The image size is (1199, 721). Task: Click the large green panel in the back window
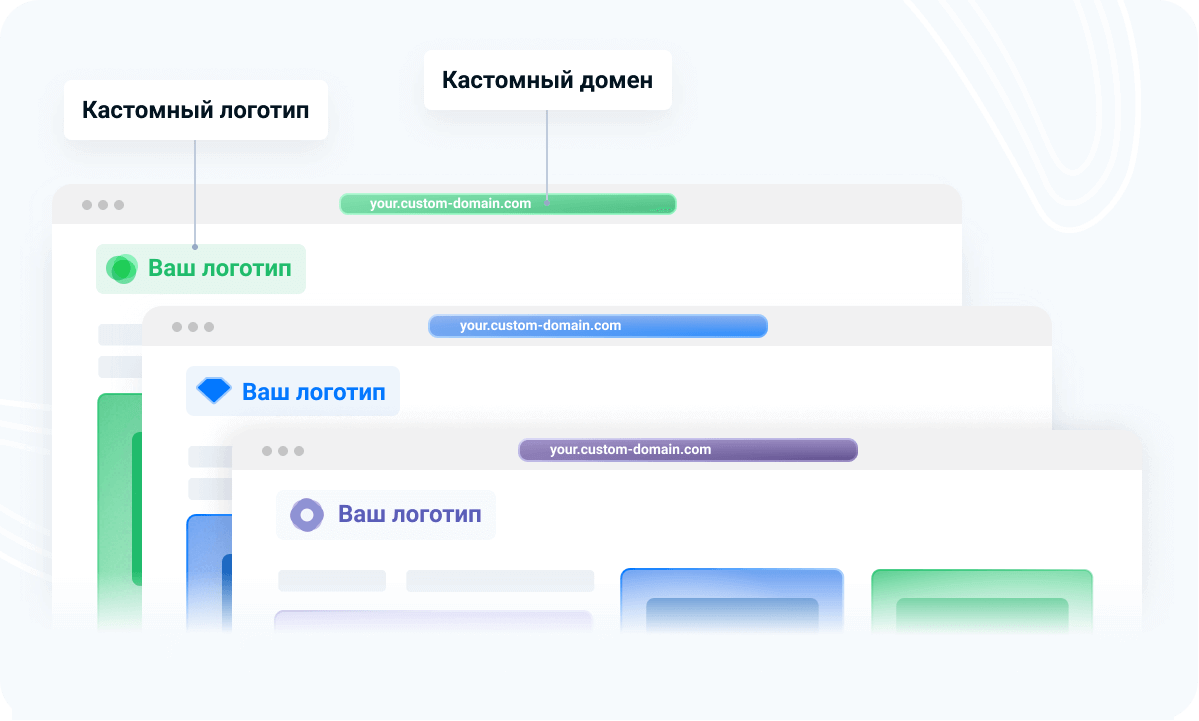118,500
